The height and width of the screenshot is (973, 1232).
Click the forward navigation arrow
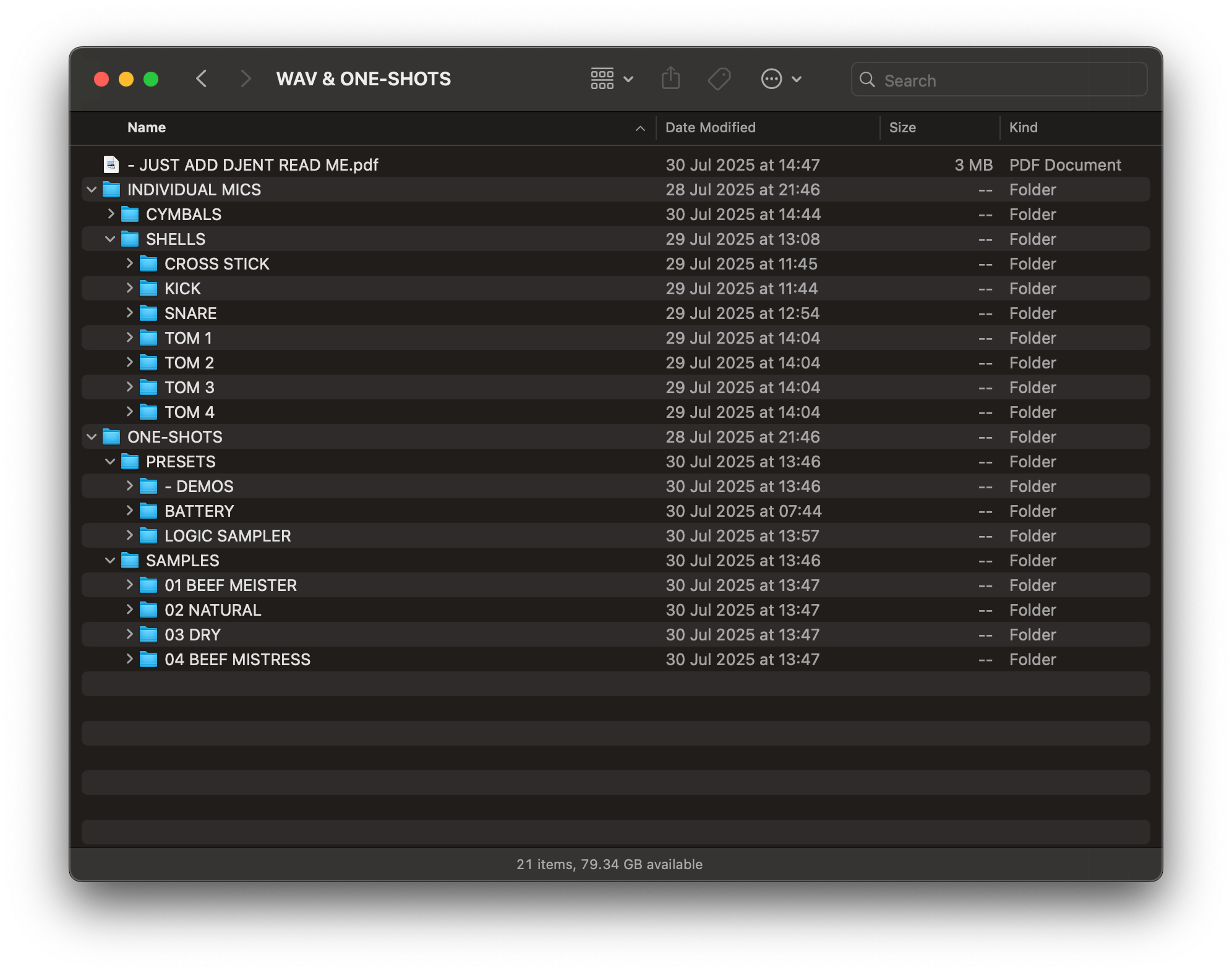[x=246, y=79]
